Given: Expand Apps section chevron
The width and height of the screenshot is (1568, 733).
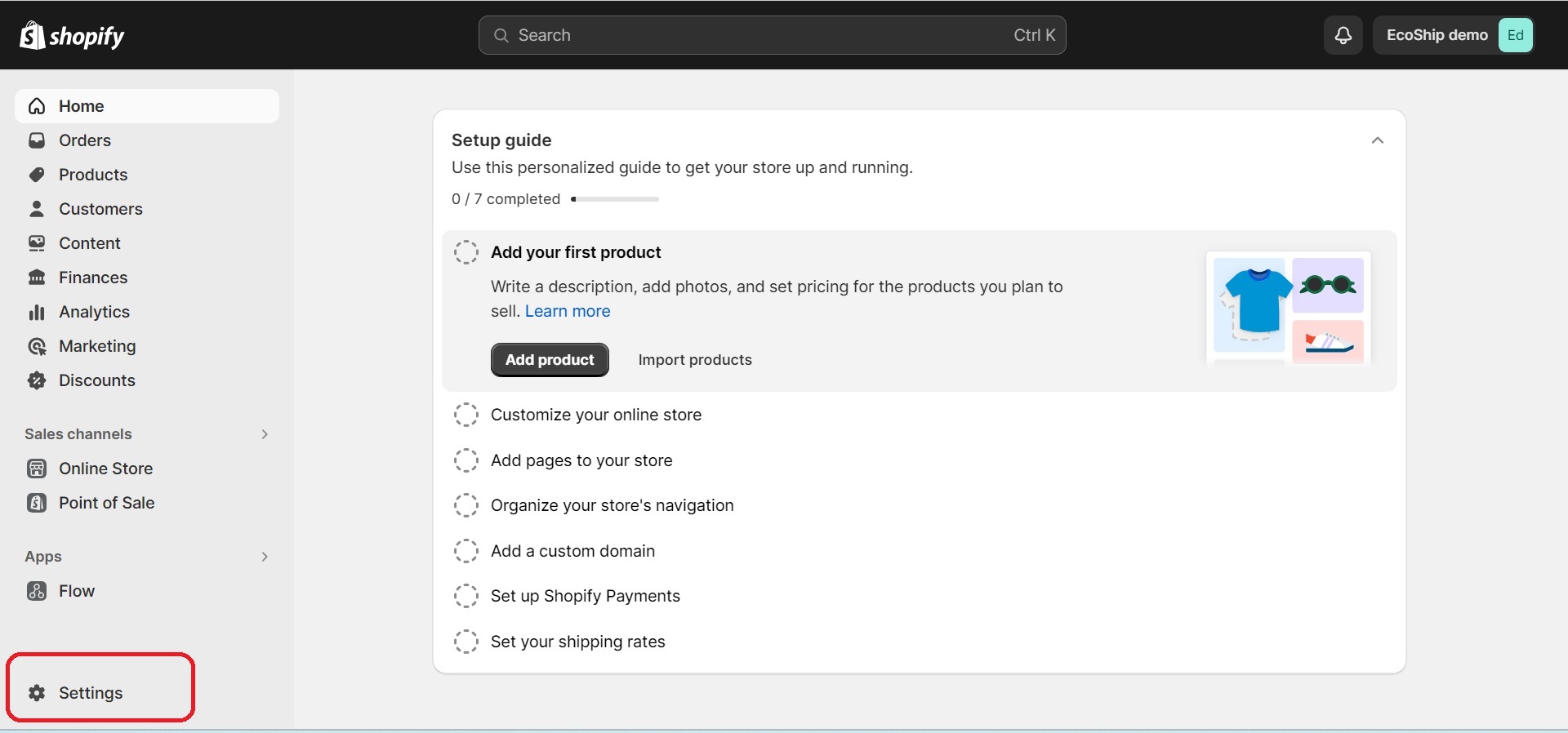Looking at the screenshot, I should [265, 557].
